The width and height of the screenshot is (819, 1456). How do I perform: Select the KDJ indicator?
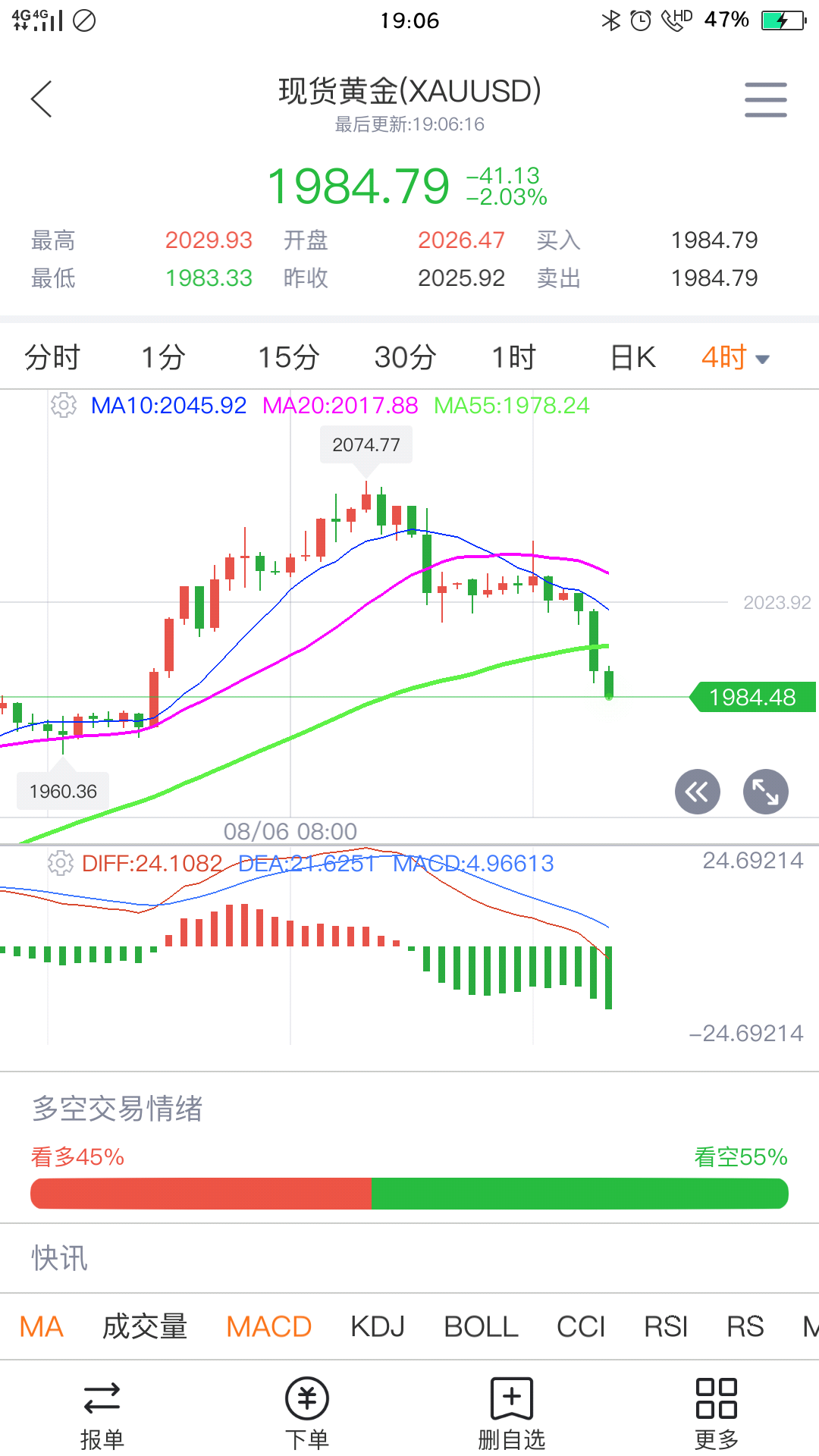pos(378,1326)
